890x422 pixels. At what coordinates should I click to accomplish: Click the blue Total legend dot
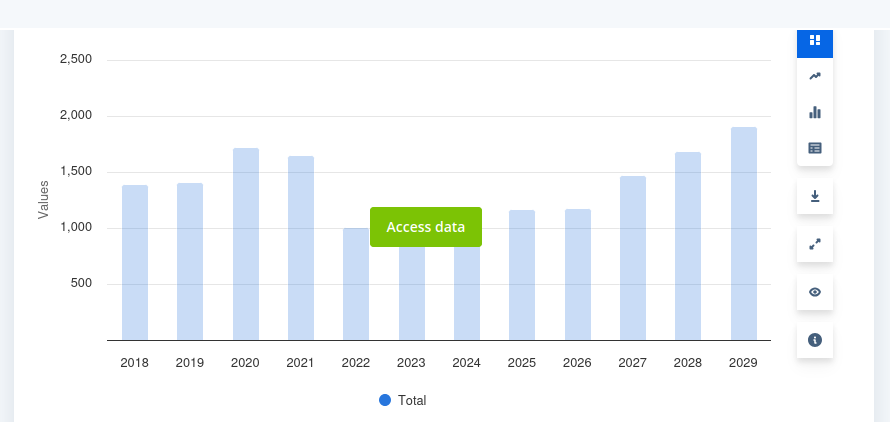pyautogui.click(x=385, y=400)
